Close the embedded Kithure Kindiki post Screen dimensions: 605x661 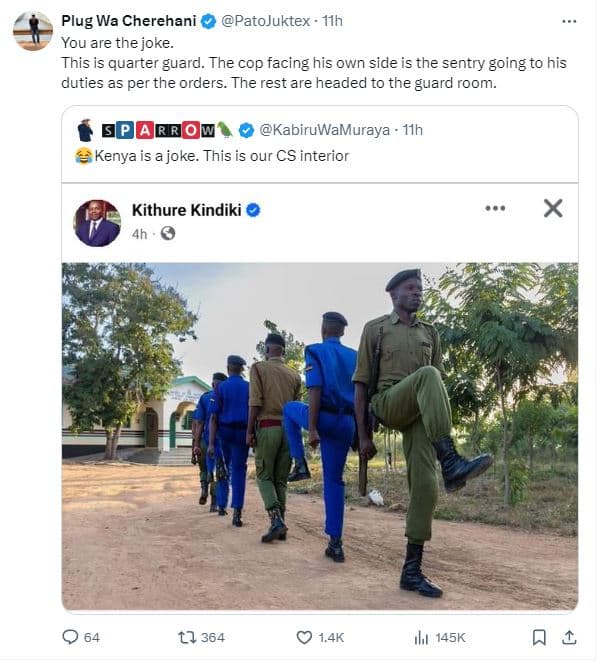552,208
